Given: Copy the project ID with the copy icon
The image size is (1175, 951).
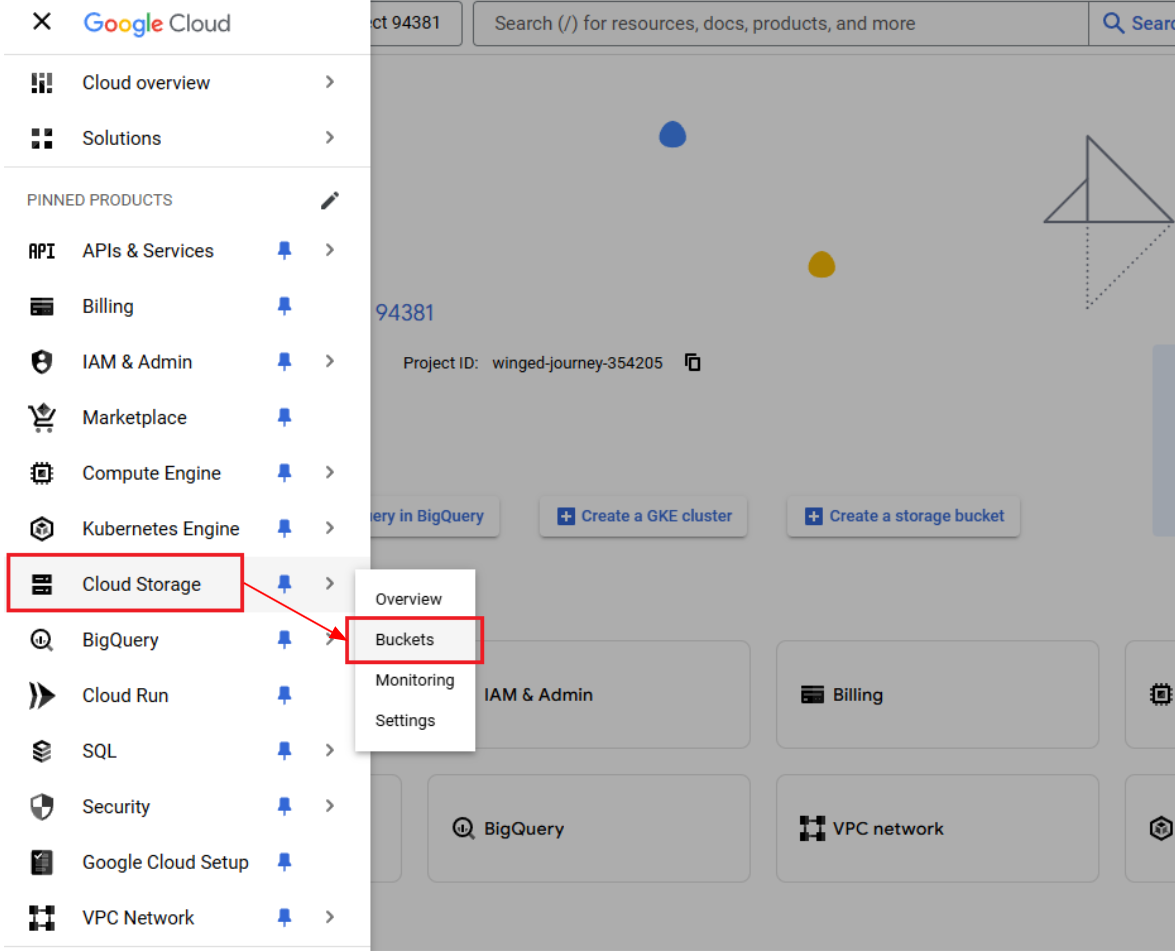Looking at the screenshot, I should click(x=692, y=363).
